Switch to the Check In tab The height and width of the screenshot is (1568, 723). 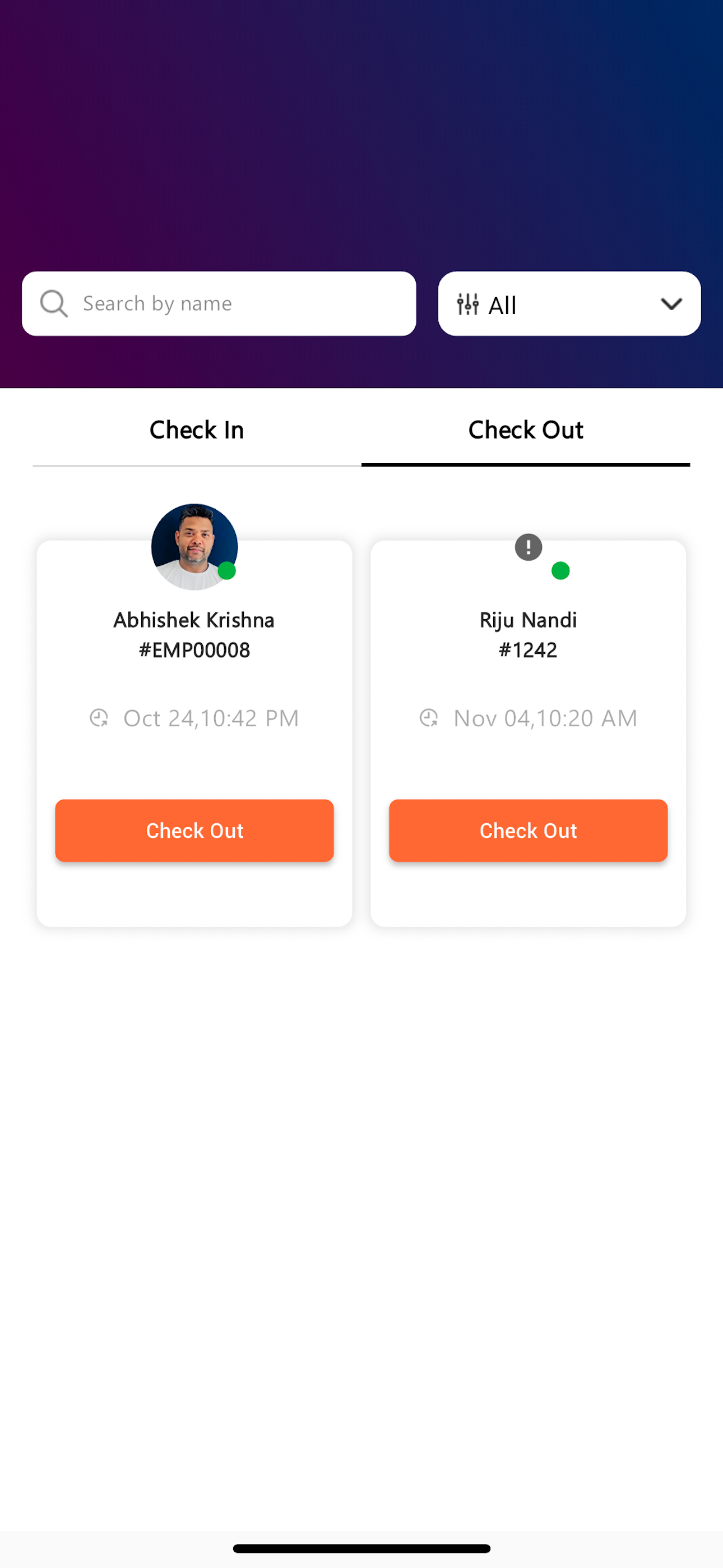(x=197, y=430)
